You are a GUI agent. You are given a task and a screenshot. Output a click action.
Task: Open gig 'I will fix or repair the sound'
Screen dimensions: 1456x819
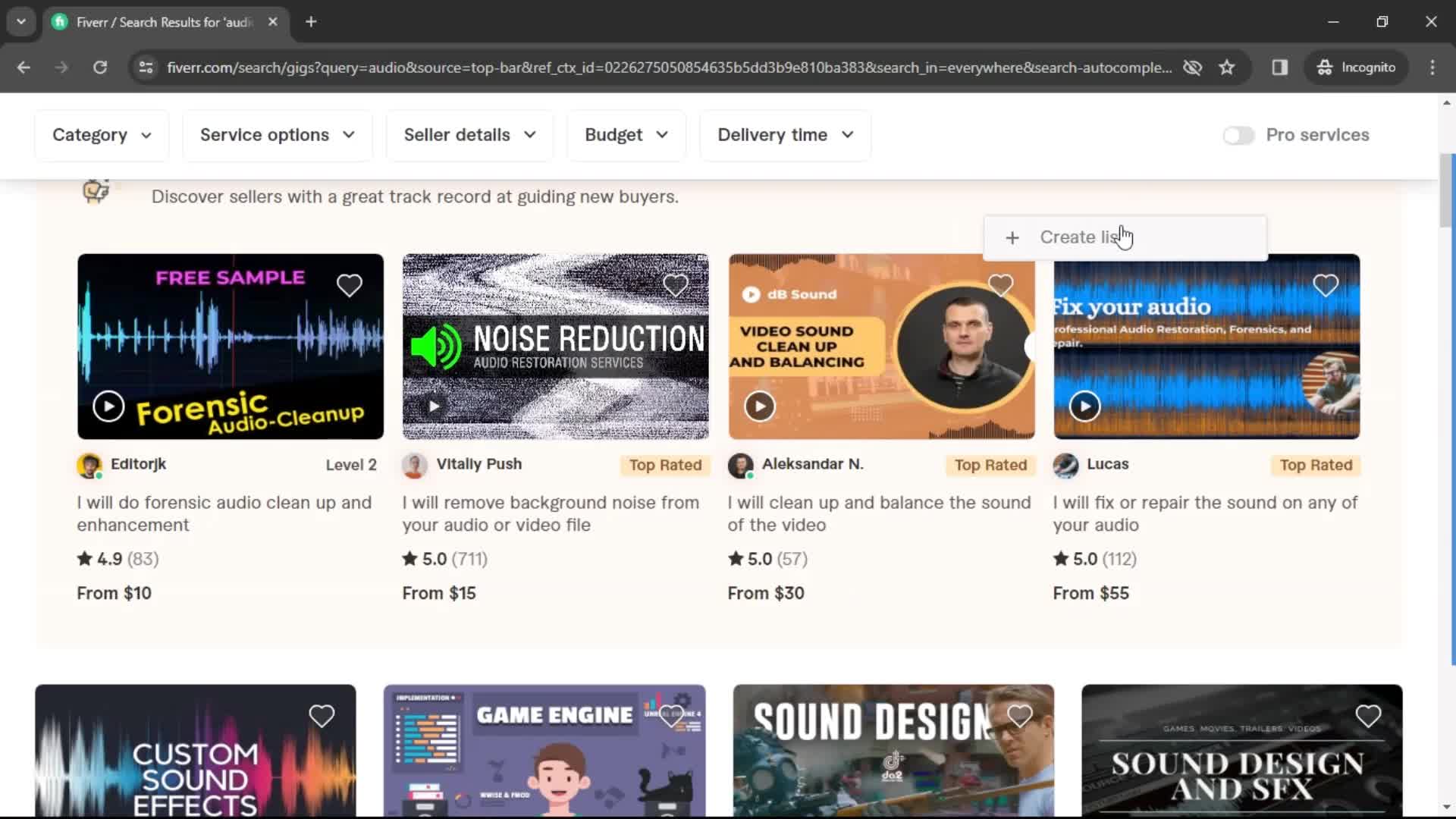1205,513
